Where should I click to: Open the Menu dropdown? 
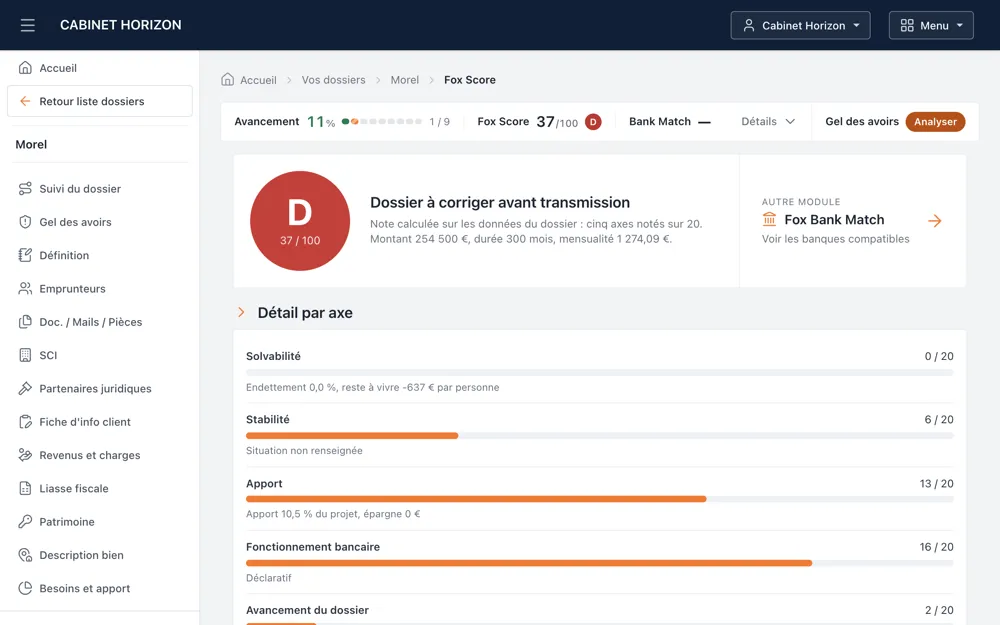pos(931,26)
